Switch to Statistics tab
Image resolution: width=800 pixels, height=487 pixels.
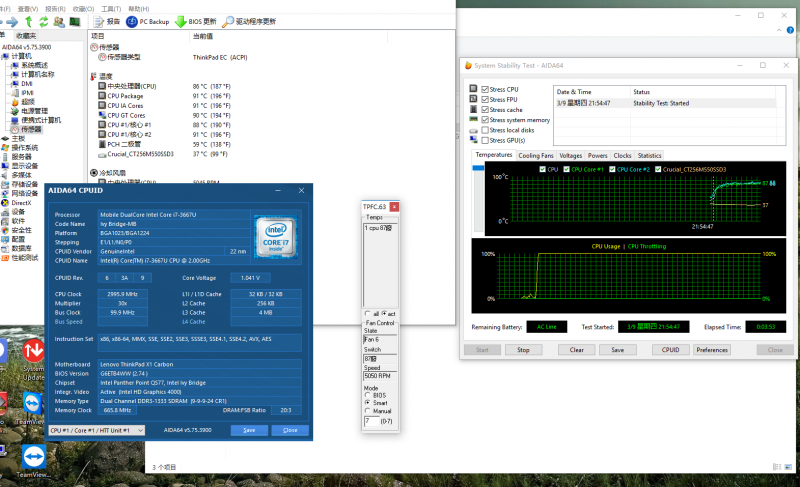(x=649, y=156)
